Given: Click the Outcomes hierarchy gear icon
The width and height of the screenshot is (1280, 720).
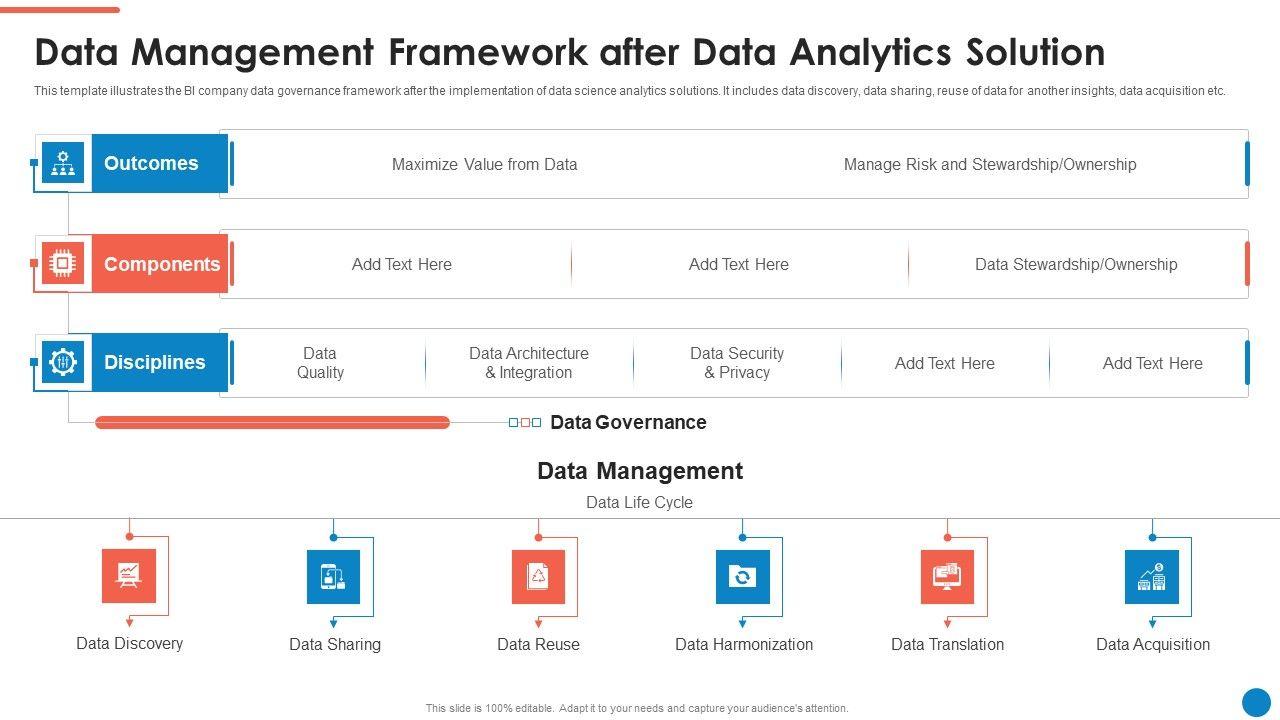Looking at the screenshot, I should 63,163.
